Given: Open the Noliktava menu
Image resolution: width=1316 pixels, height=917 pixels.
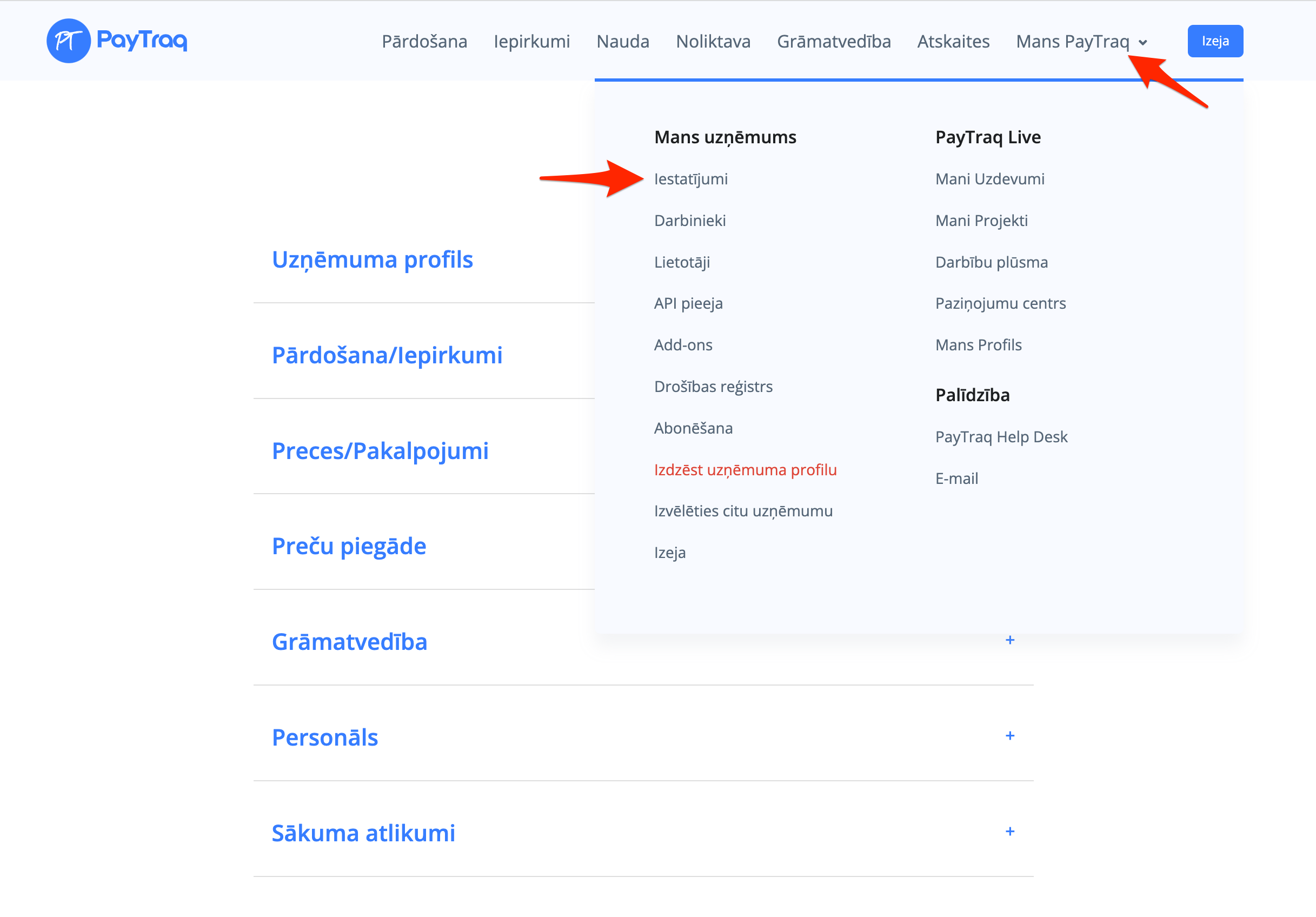Looking at the screenshot, I should (713, 41).
